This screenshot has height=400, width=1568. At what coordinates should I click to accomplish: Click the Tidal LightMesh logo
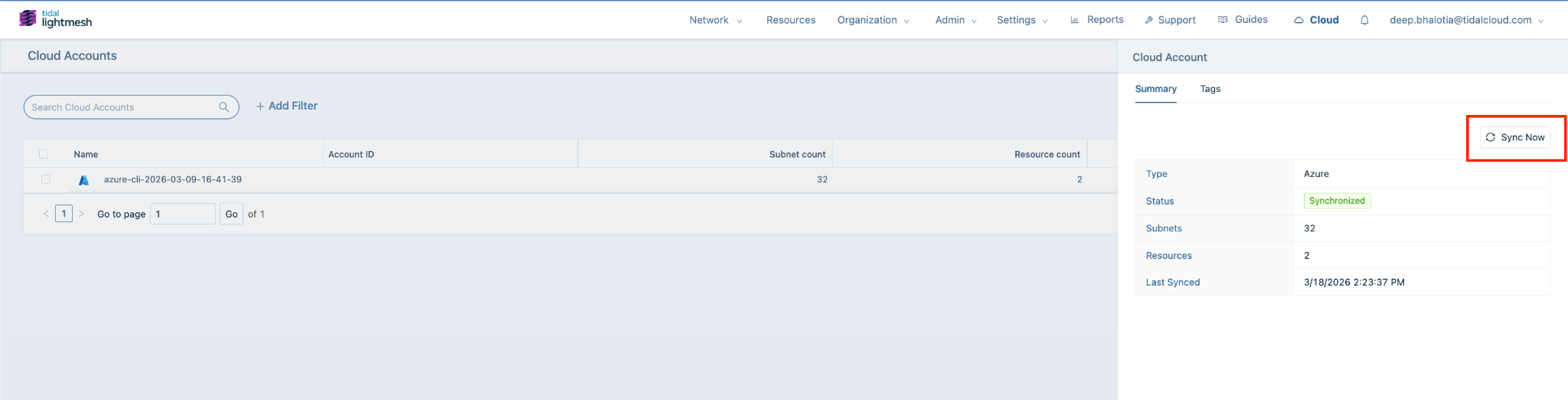[55, 19]
